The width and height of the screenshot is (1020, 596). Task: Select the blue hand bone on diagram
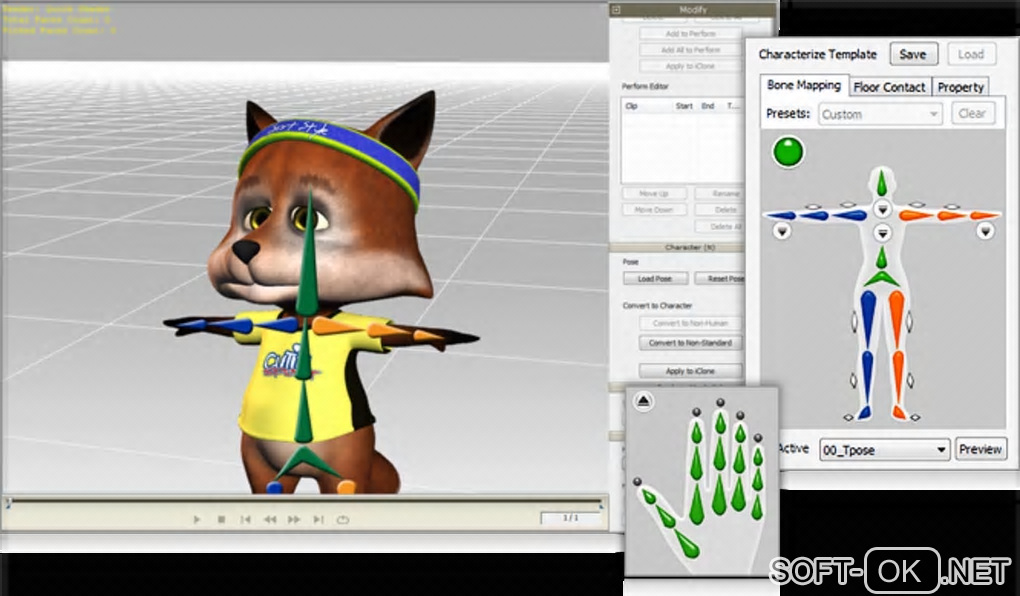pyautogui.click(x=781, y=215)
